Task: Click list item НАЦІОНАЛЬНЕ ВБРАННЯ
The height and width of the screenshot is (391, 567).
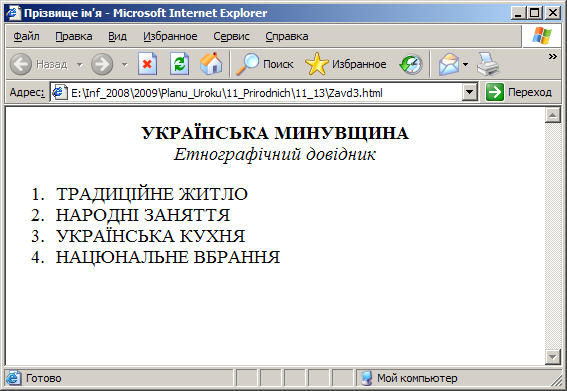Action: (168, 257)
